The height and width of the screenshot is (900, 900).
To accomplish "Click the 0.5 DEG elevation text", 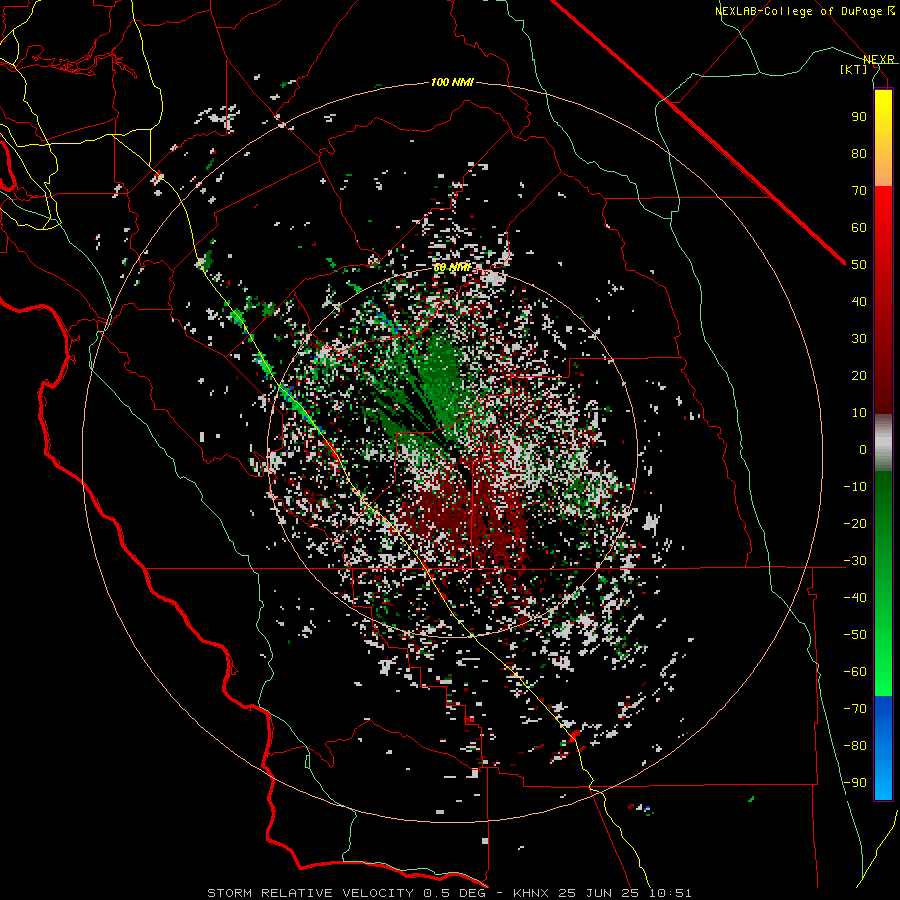I will pos(454,893).
